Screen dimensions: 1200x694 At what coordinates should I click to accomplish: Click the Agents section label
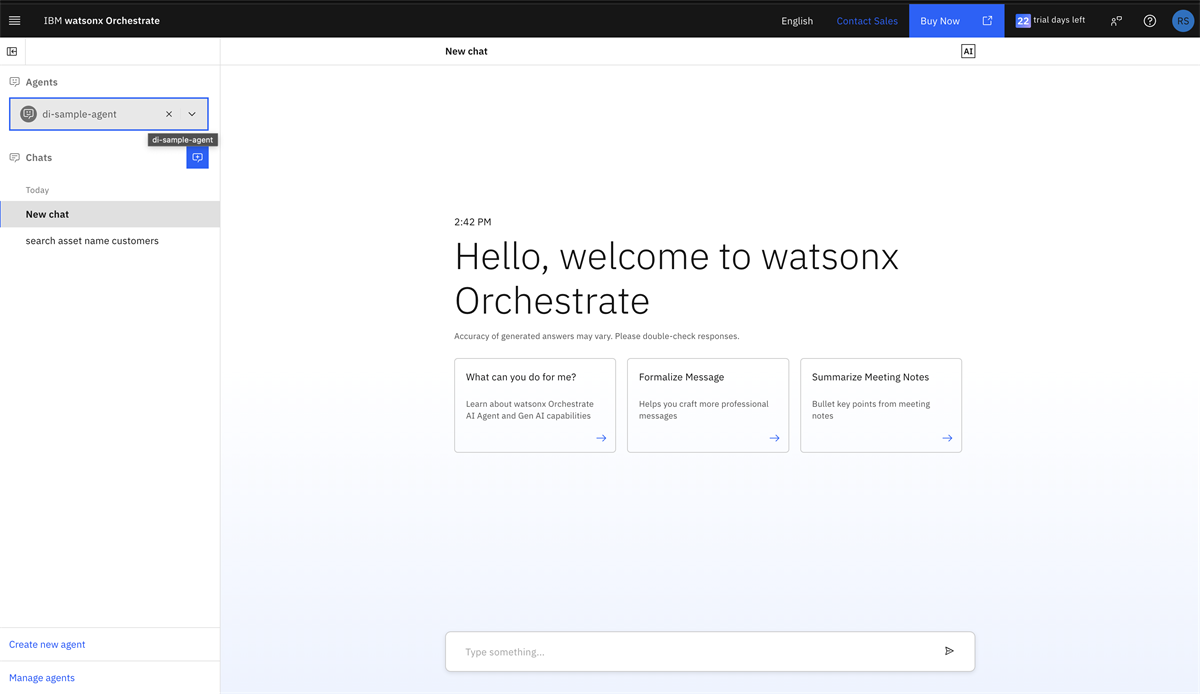coord(42,82)
